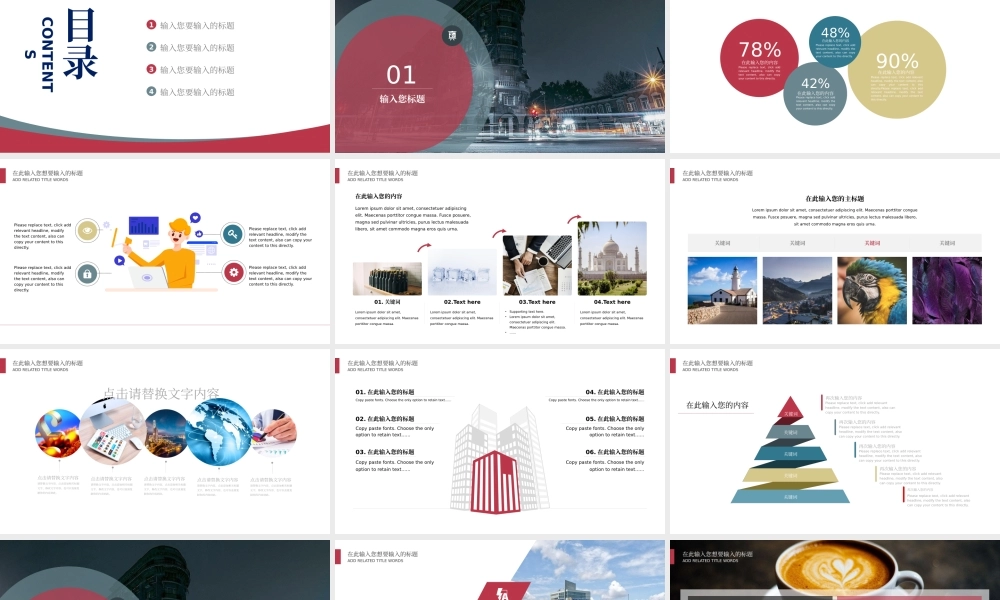The height and width of the screenshot is (600, 1000).
Task: Click the lighthouse photo
Action: tap(722, 290)
